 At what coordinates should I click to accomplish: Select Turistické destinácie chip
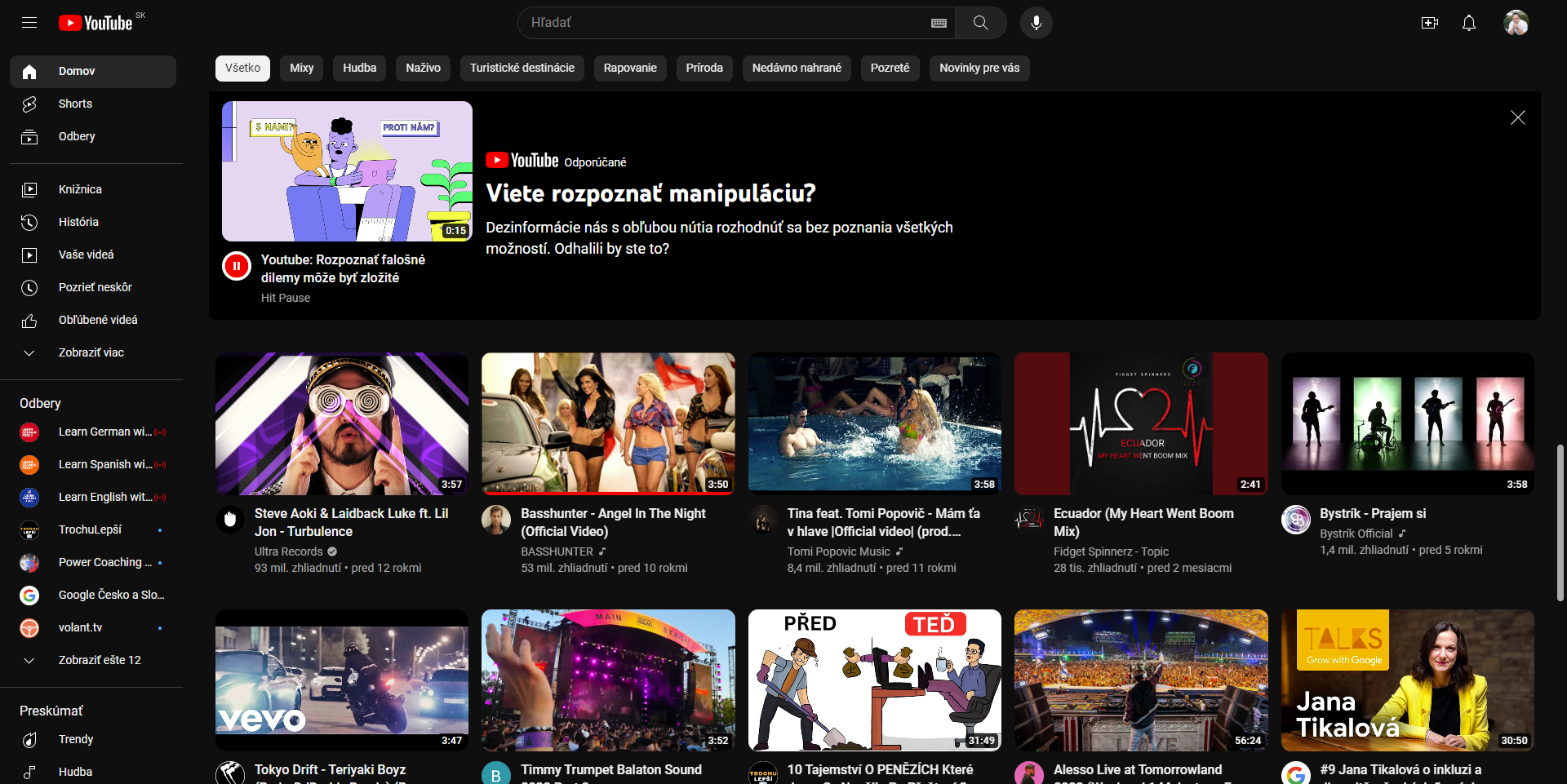point(522,68)
